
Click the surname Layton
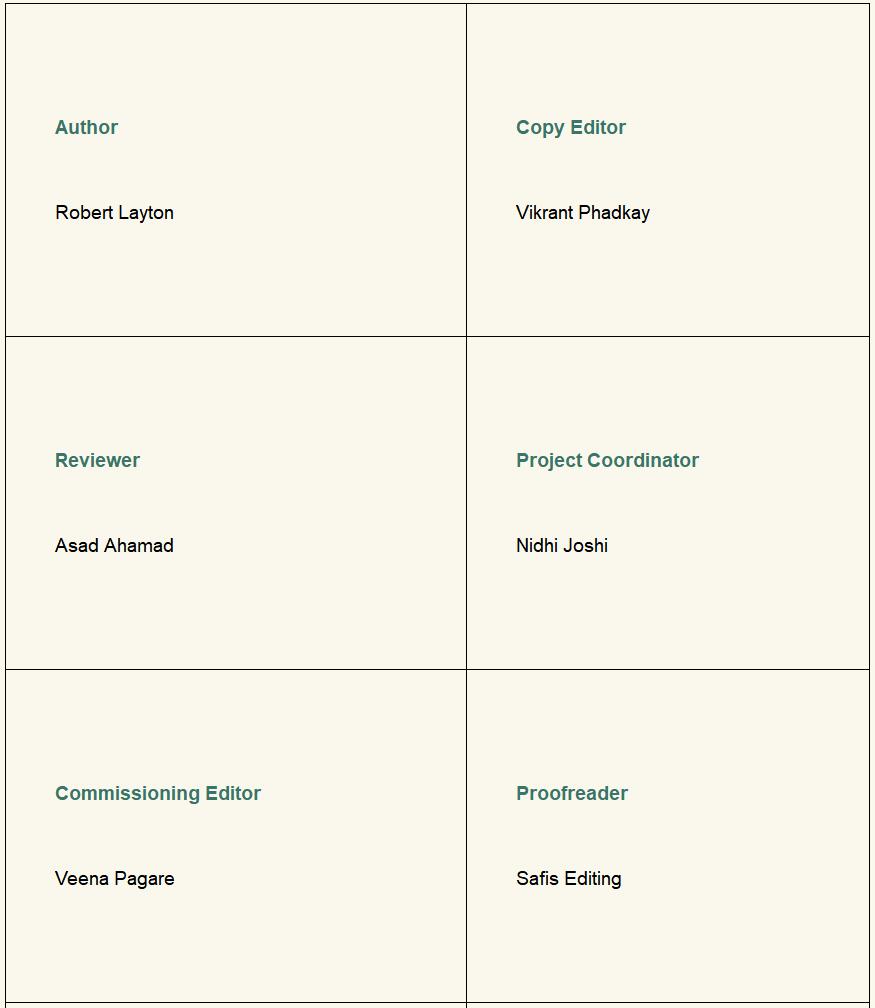[x=146, y=212]
